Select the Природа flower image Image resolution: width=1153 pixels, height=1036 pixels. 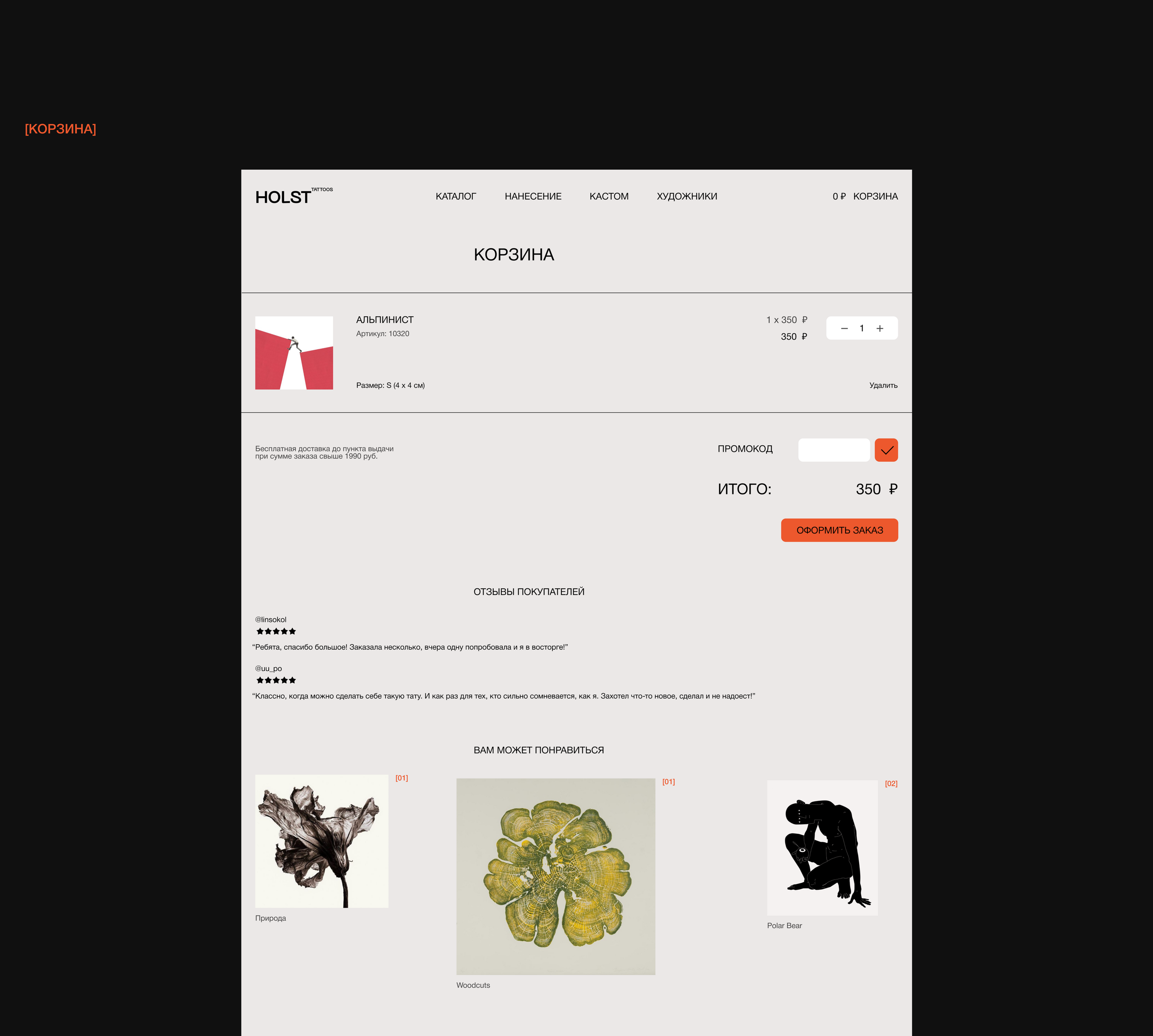[x=322, y=841]
